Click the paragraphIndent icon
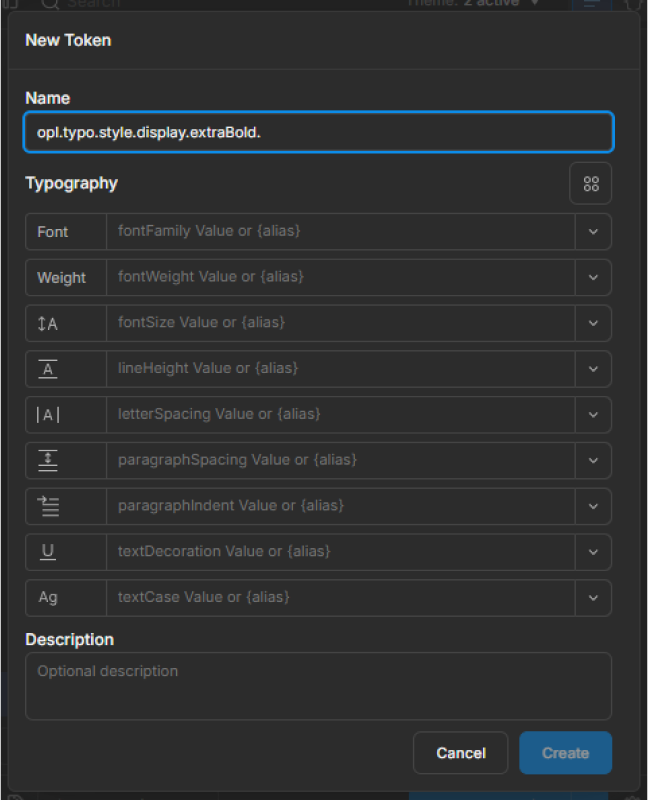Image resolution: width=648 pixels, height=800 pixels. point(48,506)
